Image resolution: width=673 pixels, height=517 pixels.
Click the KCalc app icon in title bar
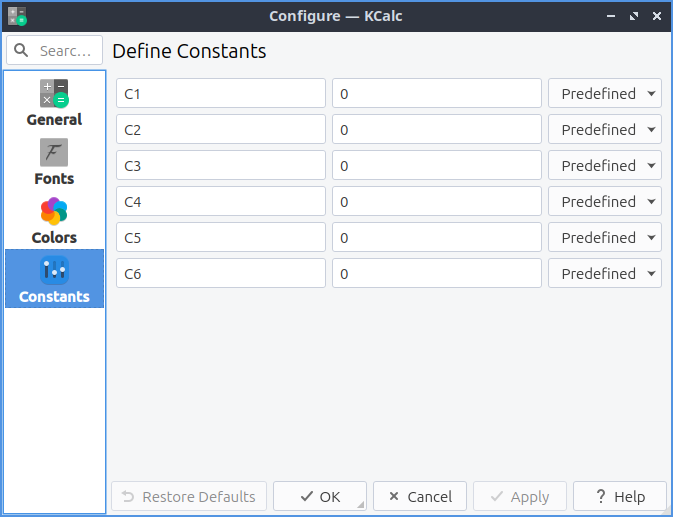pos(16,16)
